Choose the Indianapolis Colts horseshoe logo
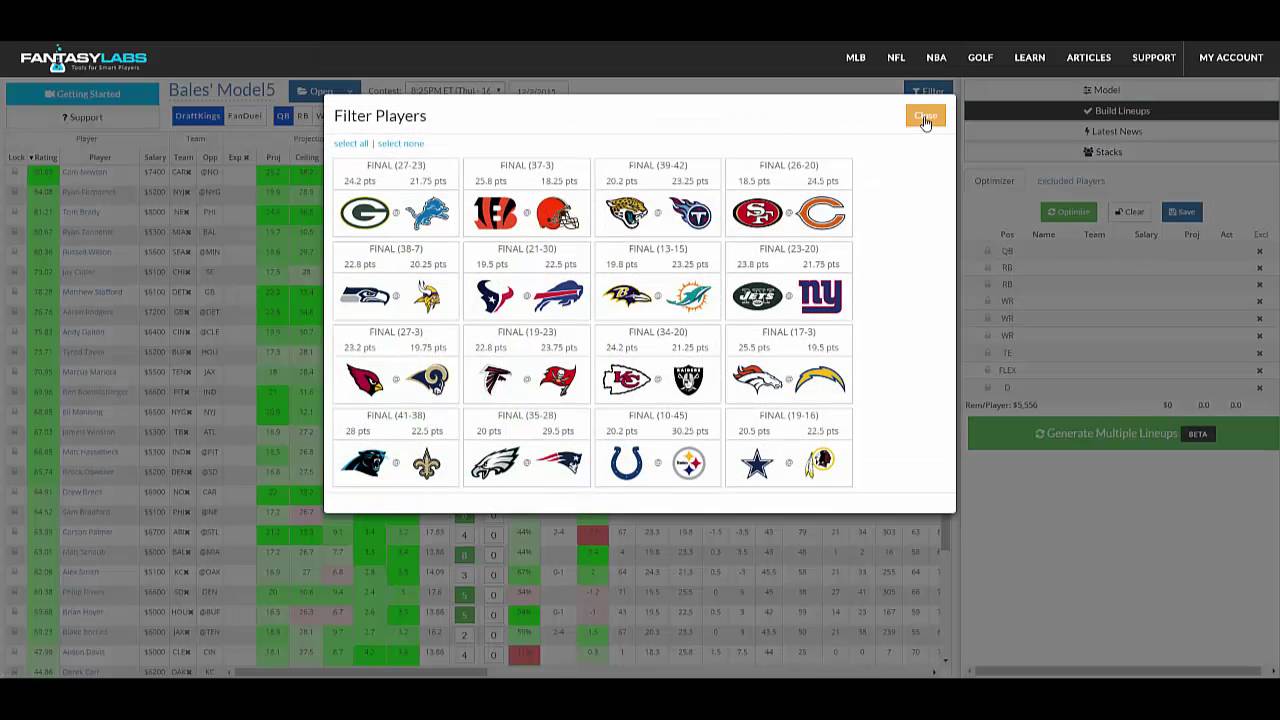 626,463
